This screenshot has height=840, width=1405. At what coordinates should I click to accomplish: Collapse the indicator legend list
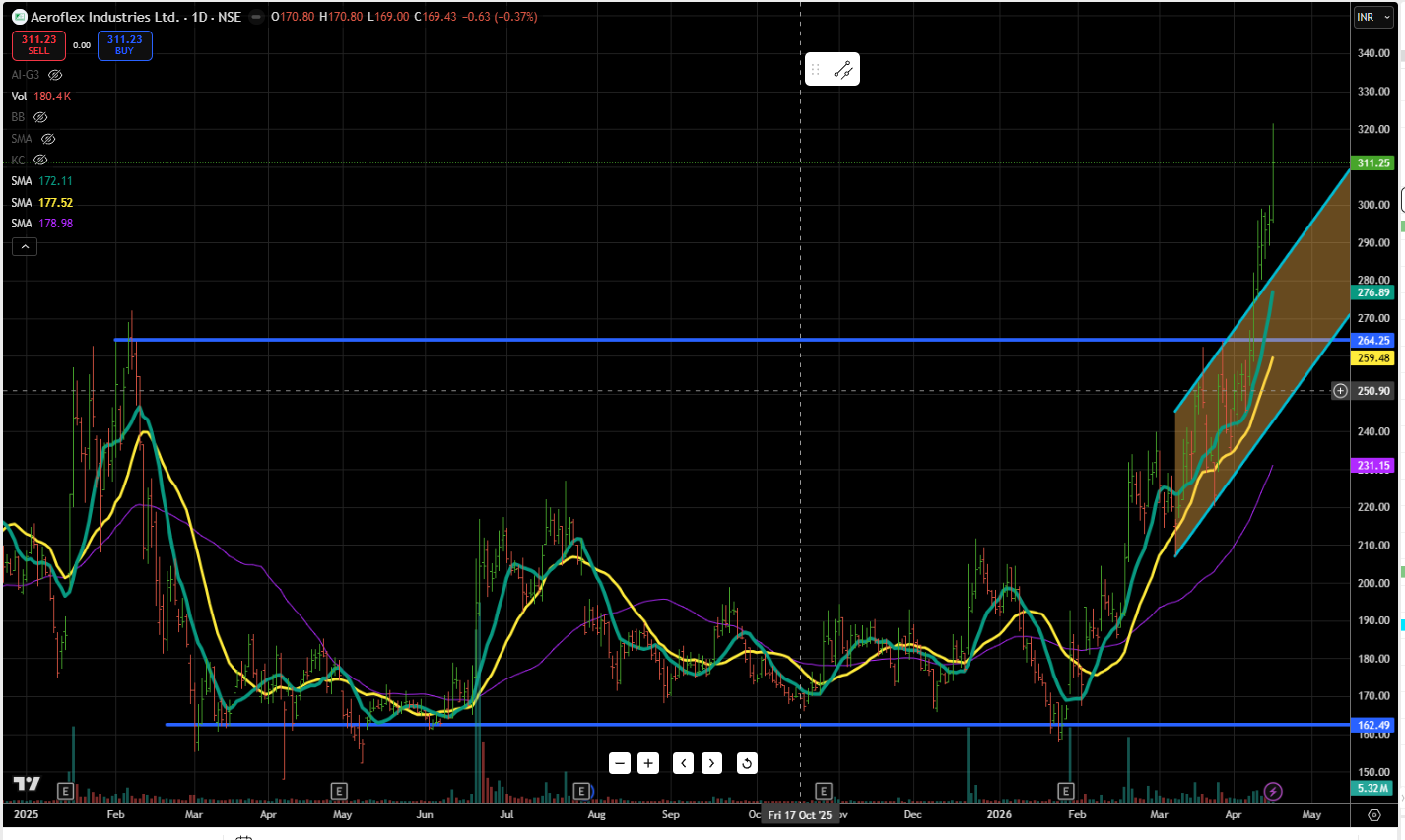[25, 246]
